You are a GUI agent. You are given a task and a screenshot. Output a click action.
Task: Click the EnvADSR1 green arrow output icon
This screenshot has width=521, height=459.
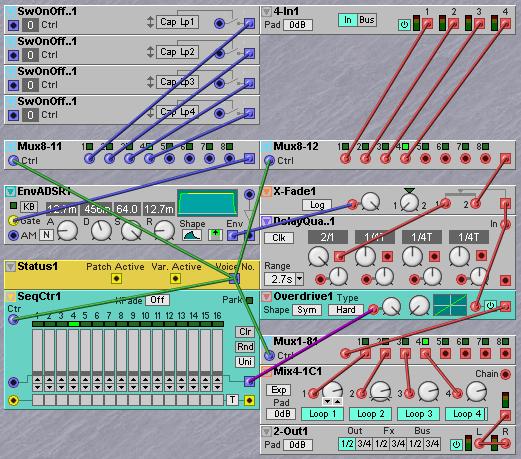[x=215, y=235]
